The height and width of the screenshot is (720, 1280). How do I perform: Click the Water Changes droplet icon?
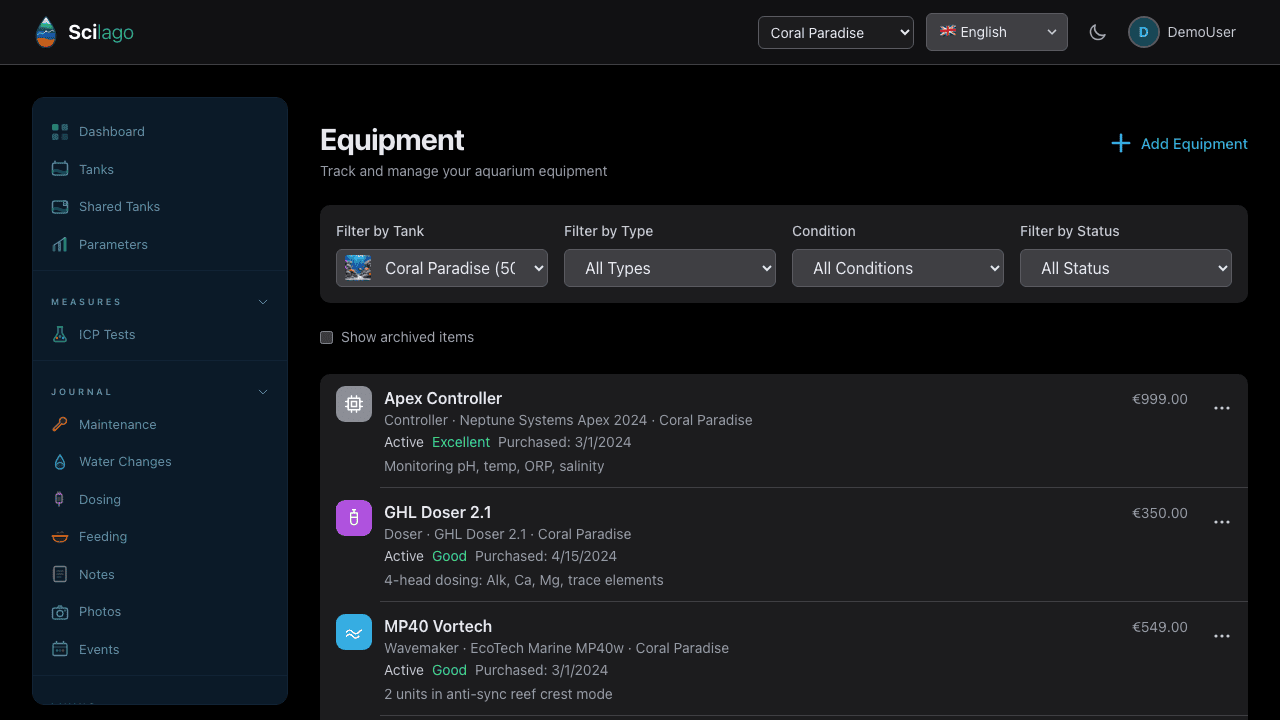click(60, 462)
